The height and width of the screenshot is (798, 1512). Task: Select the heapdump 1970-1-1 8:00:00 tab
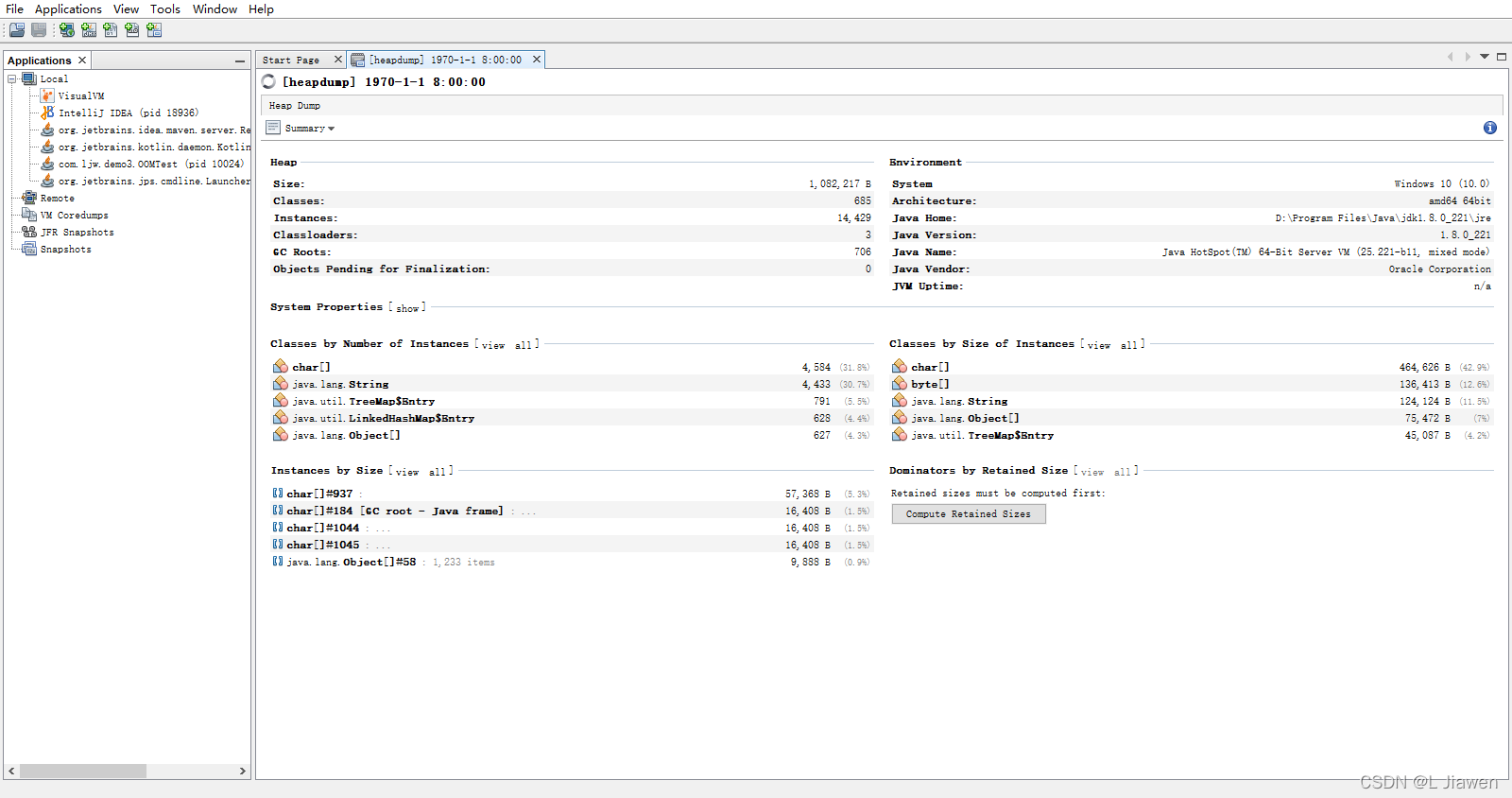coord(445,60)
